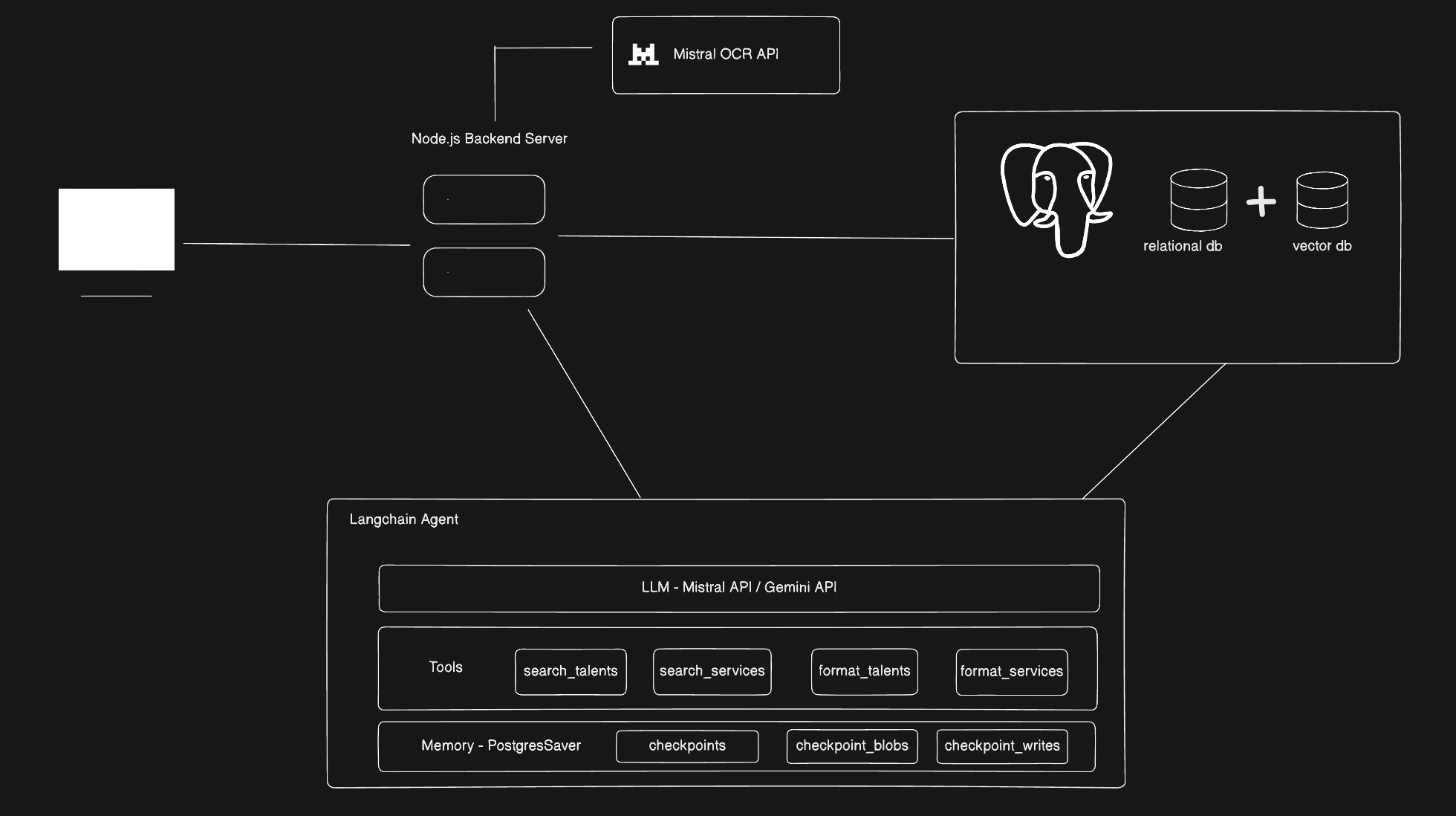Select the LLM Mistral API / Gemini API box
Viewport: 1456px width, 816px height.
738,588
